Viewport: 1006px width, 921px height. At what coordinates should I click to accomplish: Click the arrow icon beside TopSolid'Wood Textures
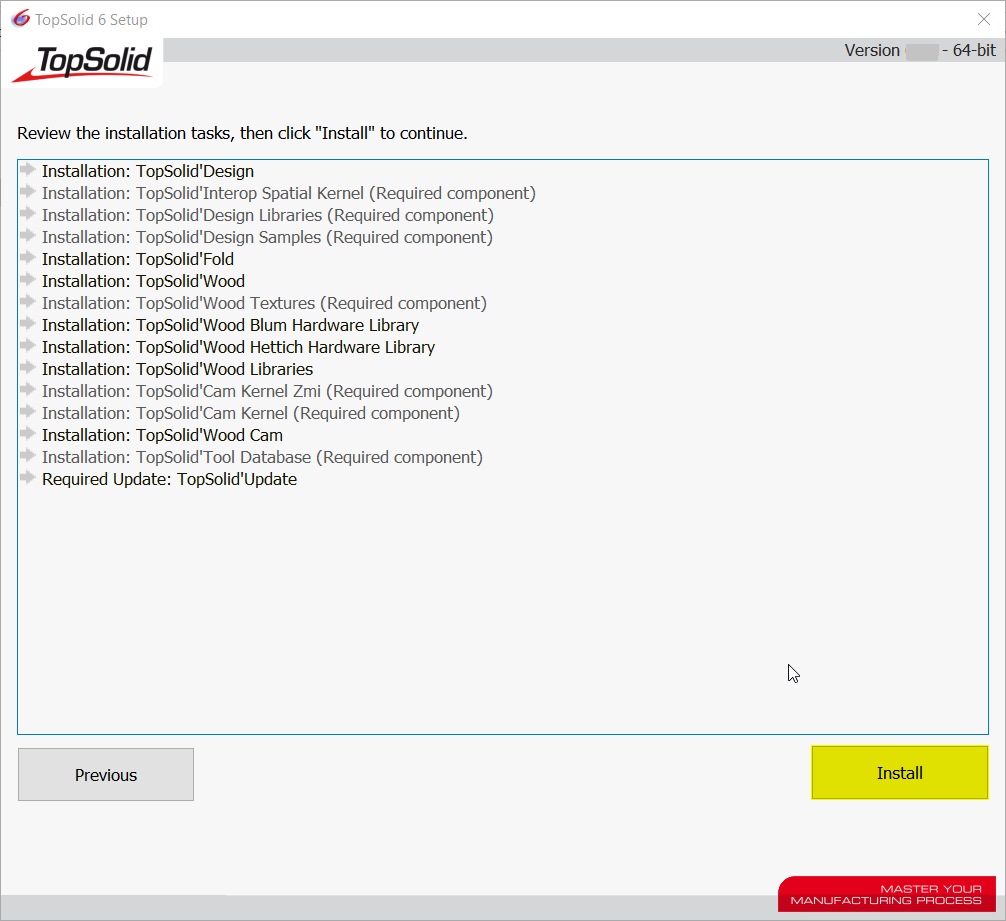coord(28,301)
